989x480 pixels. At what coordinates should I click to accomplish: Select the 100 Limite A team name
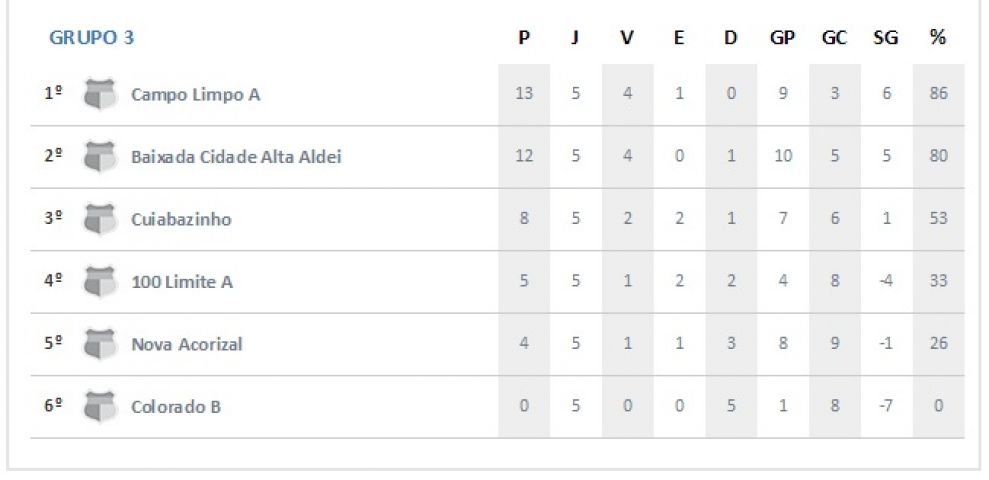[x=182, y=281]
